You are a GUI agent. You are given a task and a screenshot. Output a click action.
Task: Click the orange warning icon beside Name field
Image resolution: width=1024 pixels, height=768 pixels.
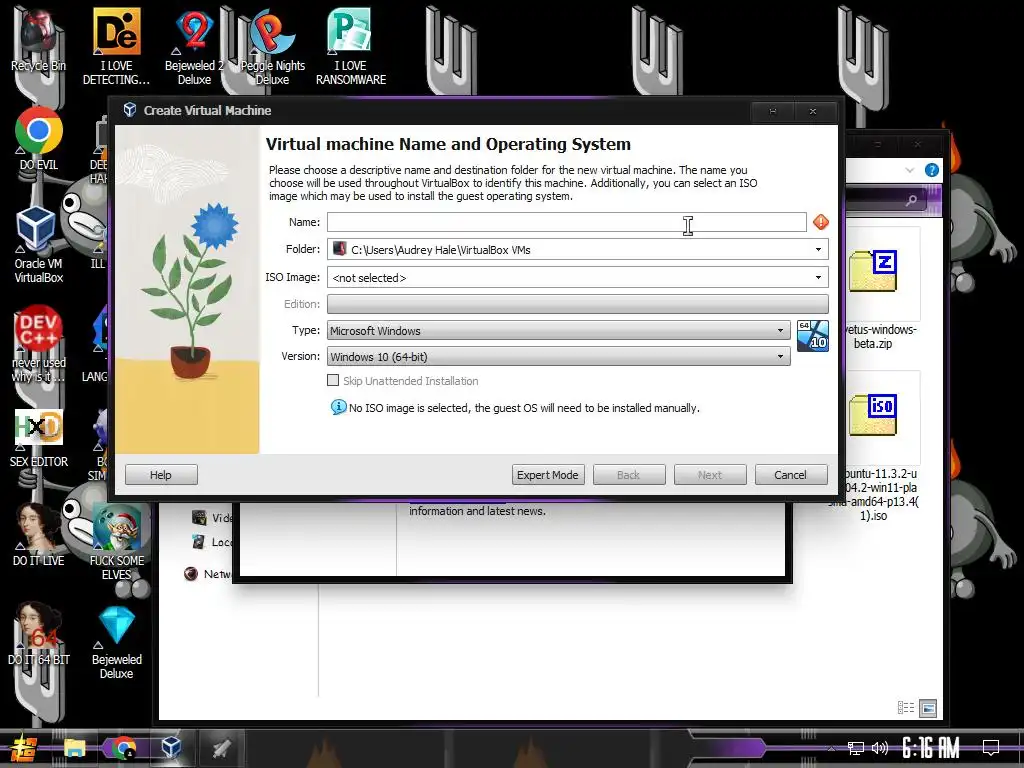820,222
